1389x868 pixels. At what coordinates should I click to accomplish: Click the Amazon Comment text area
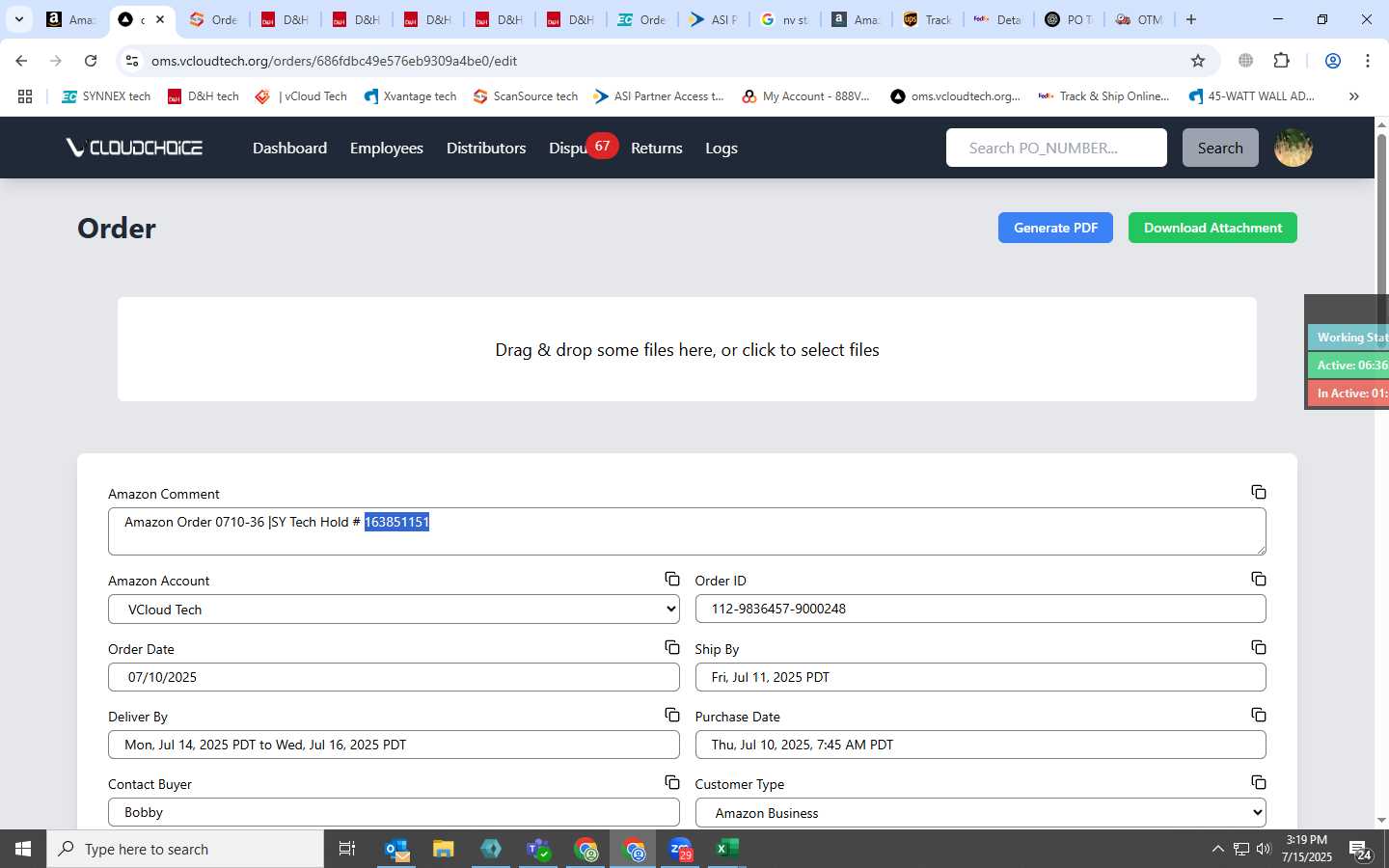687,531
